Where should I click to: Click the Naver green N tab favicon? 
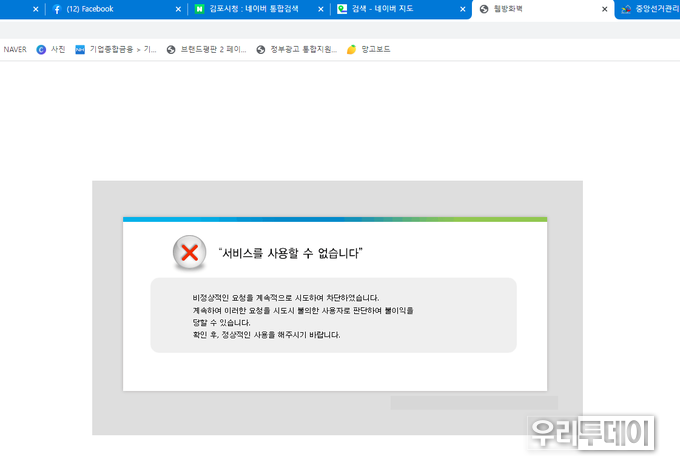pyautogui.click(x=199, y=9)
